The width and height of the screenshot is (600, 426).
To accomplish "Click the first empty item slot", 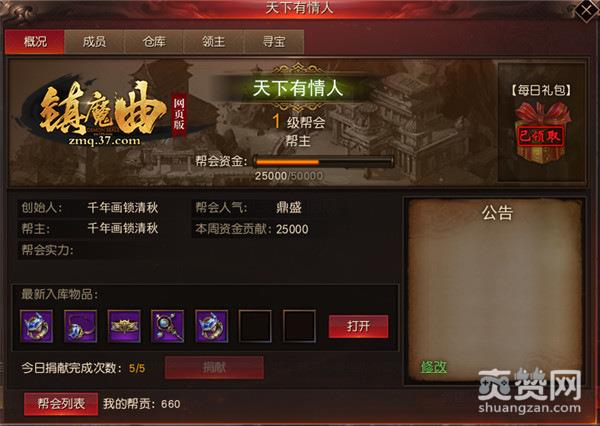I will pos(255,326).
